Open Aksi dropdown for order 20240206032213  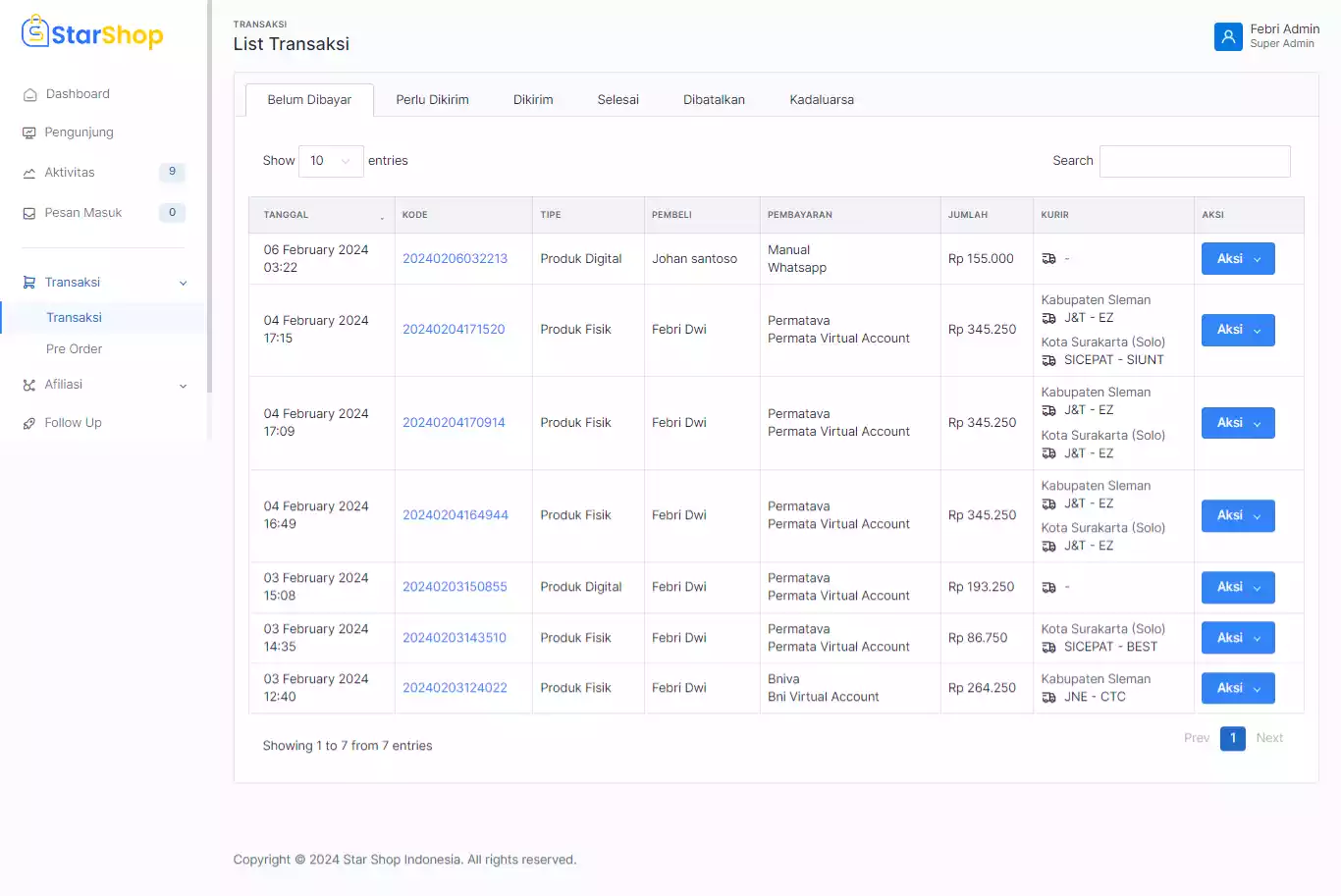(1237, 259)
